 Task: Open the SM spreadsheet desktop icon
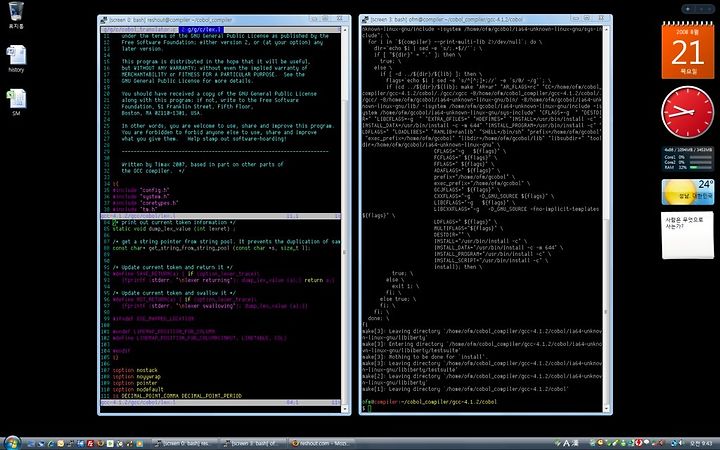point(16,102)
